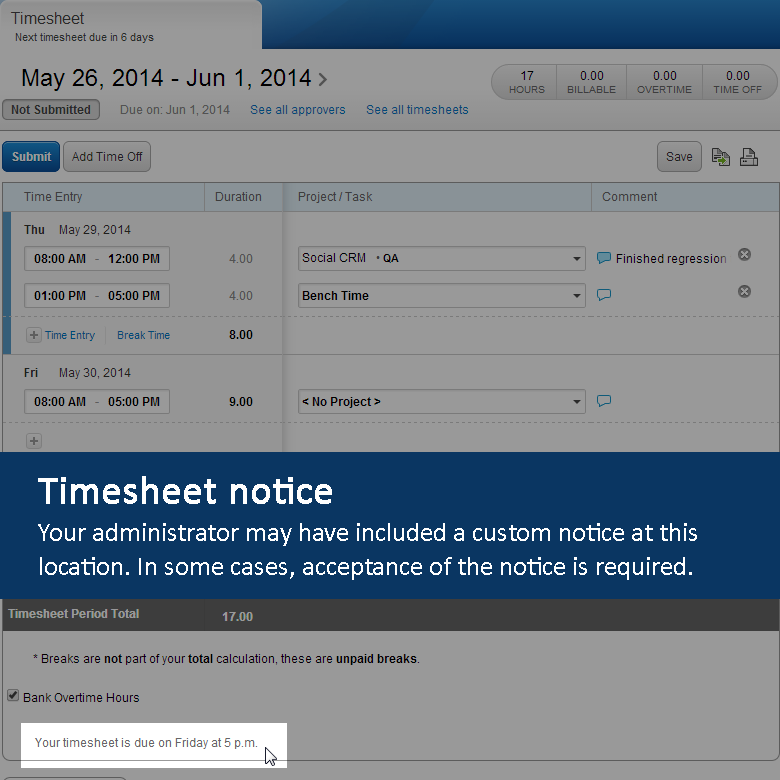Switch to the Timesheet tab

pos(130,25)
